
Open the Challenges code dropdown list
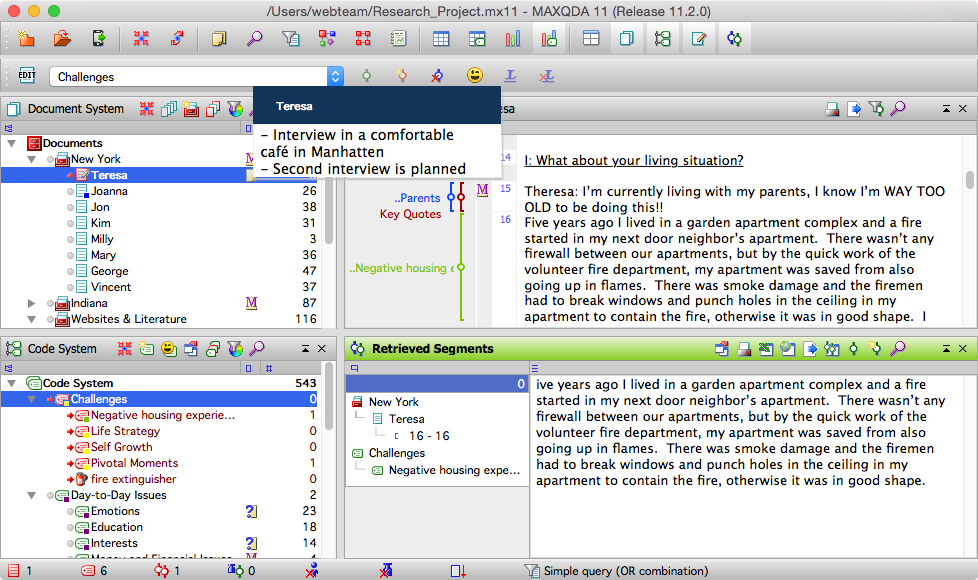(x=336, y=76)
